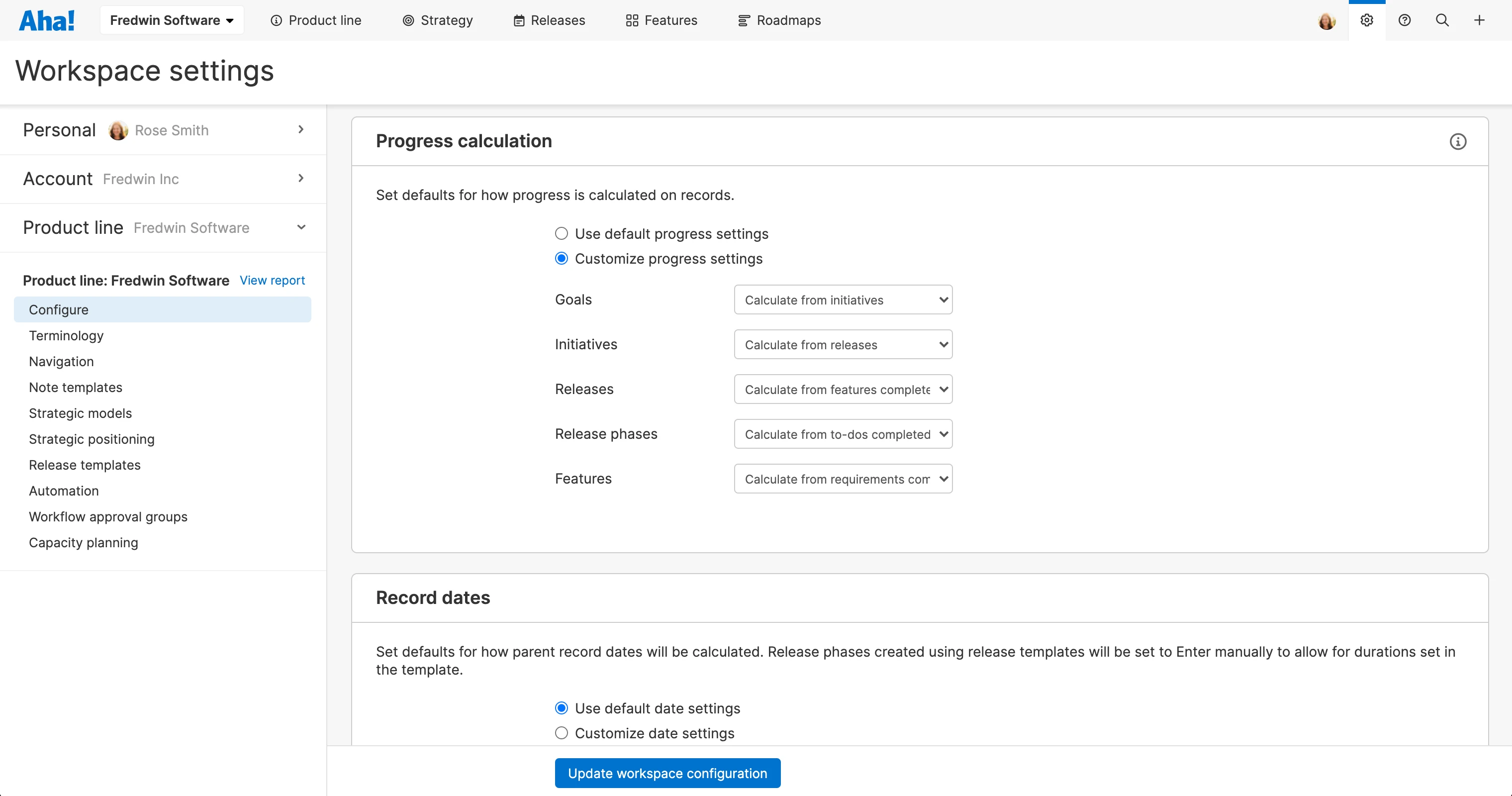Open Fredwin Software workspace dropdown
Viewport: 1512px width, 796px height.
click(172, 20)
